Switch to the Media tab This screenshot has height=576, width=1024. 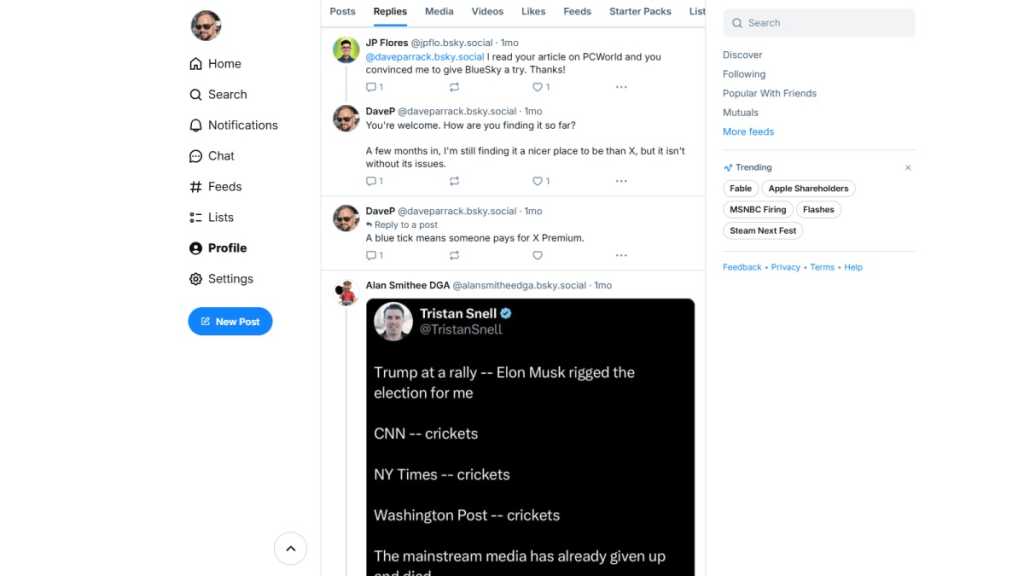[x=437, y=11]
